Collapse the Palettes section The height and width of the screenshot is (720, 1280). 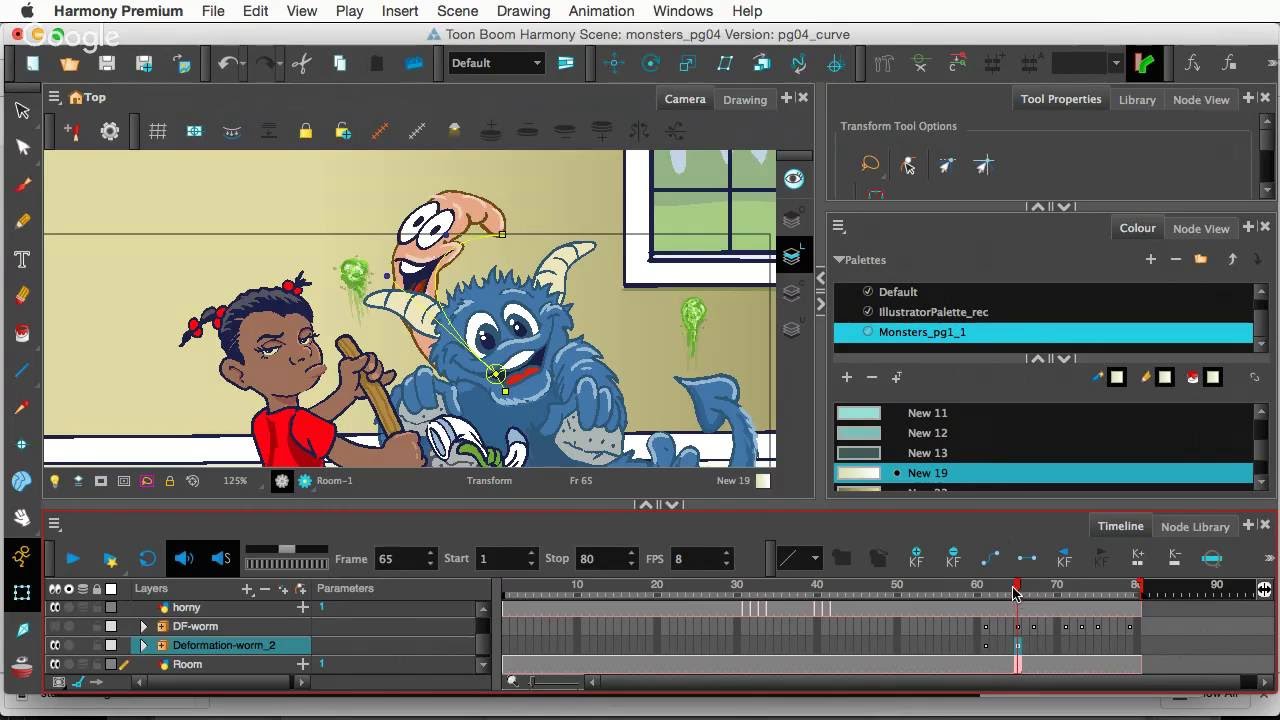[x=839, y=260]
